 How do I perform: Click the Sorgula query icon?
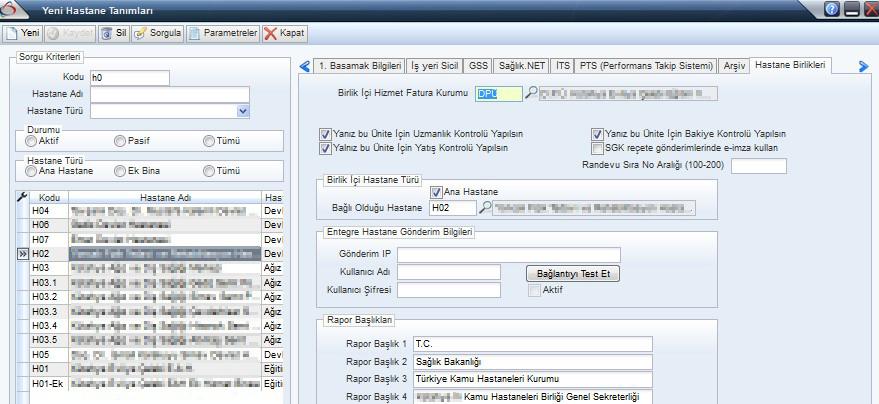(141, 33)
